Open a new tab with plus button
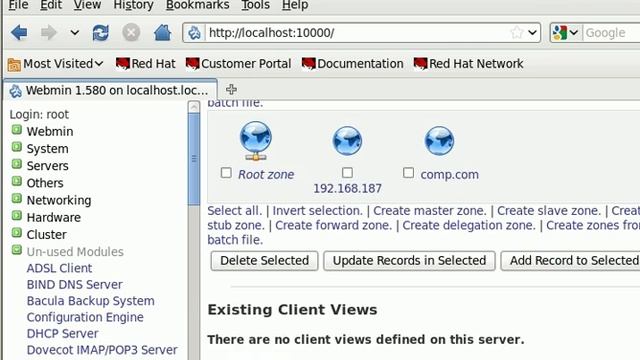This screenshot has height=360, width=640. [231, 89]
